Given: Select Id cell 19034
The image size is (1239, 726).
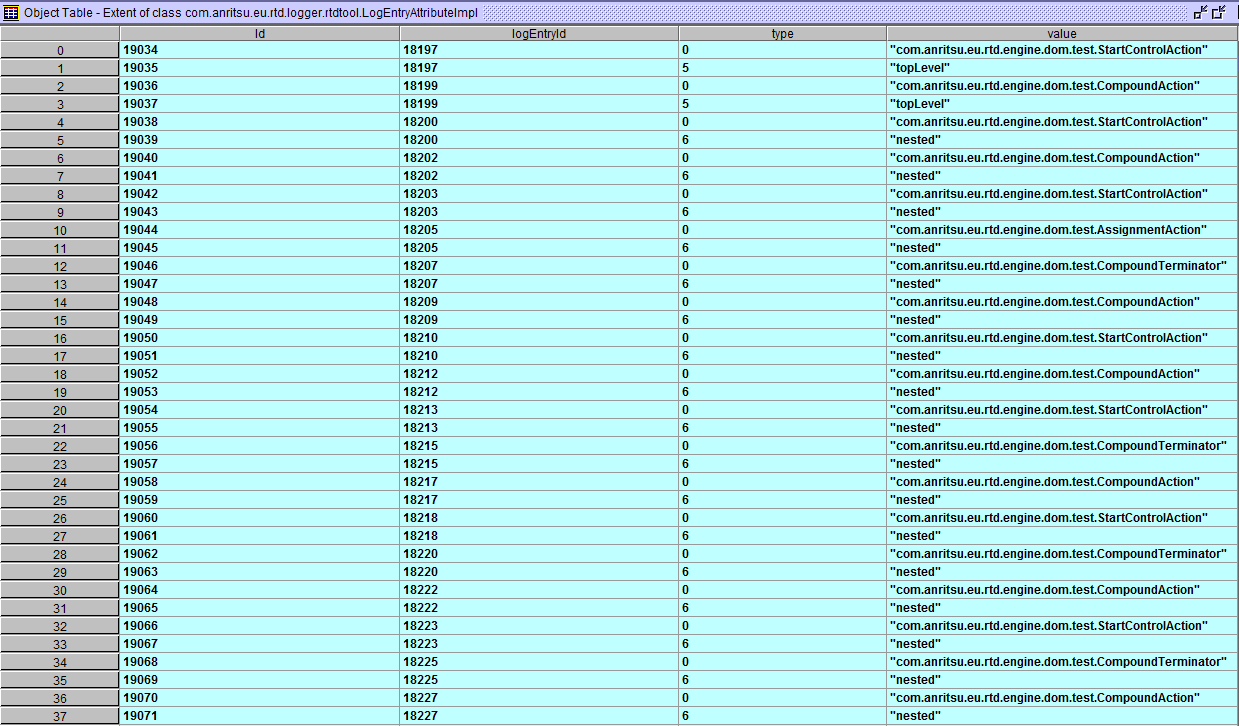Looking at the screenshot, I should 260,50.
